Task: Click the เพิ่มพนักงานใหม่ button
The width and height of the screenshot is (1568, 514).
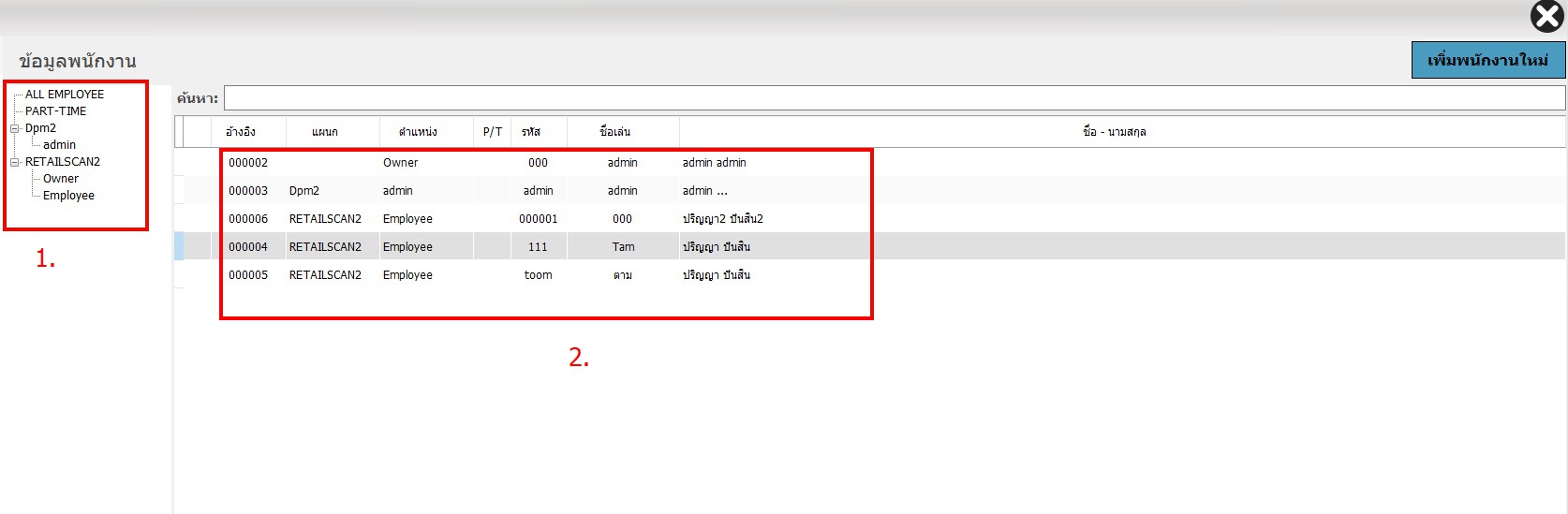Action: [1488, 60]
